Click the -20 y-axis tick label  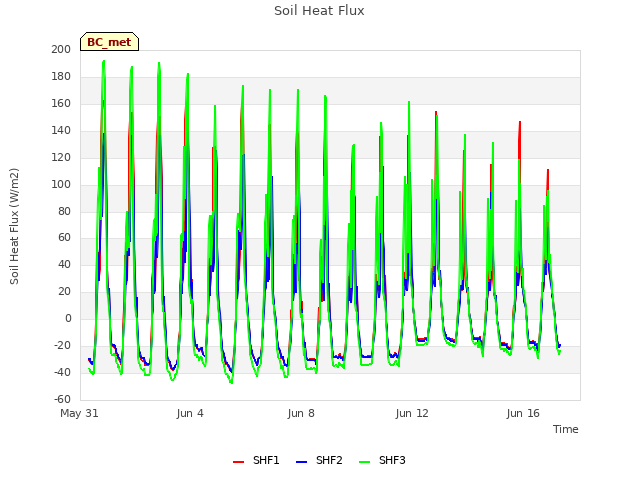[62, 345]
